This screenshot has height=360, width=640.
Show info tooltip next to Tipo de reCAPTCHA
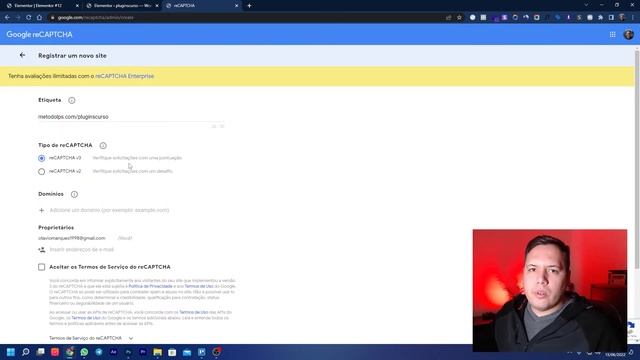click(x=103, y=145)
